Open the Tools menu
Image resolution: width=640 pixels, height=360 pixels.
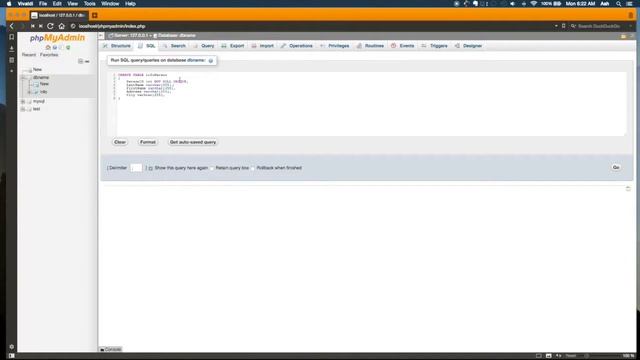coord(89,4)
